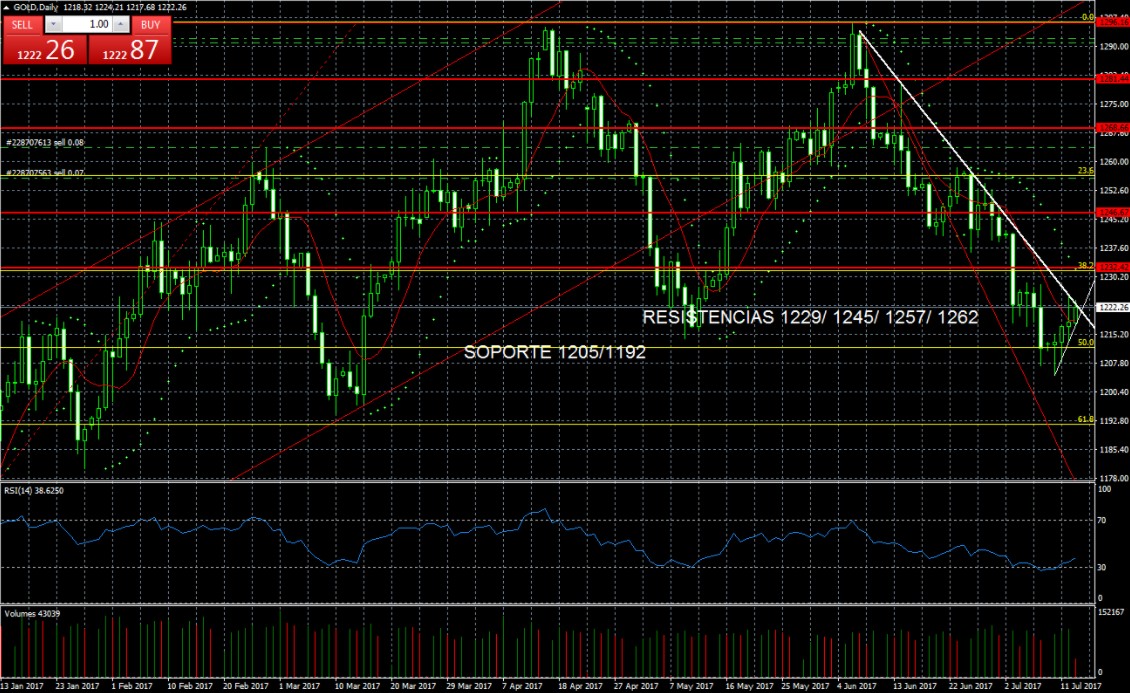This screenshot has width=1130, height=693.
Task: Click the 1246.67 red price label
Action: pos(1112,212)
